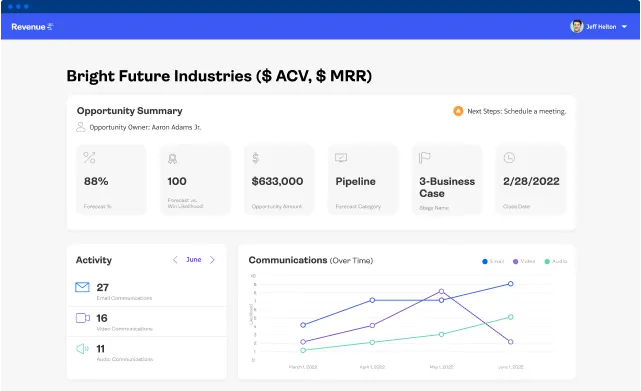Click Audio line data point for April 1

tap(372, 342)
